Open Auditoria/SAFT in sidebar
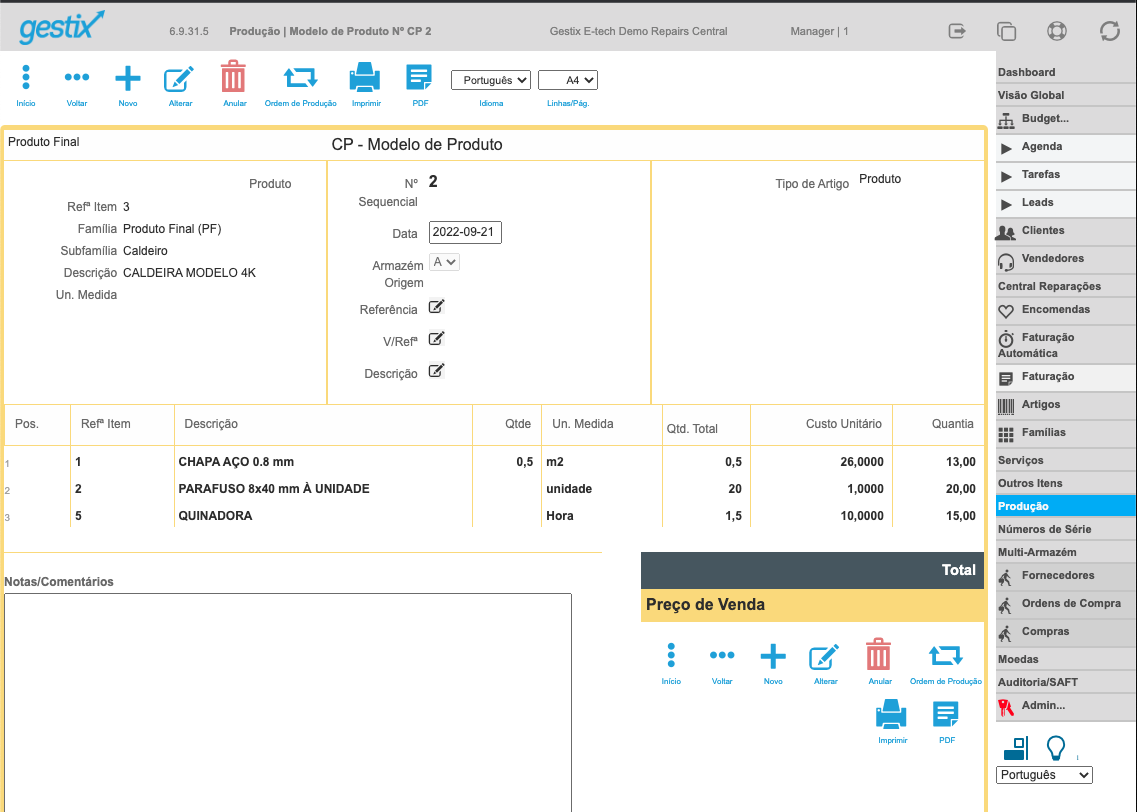This screenshot has height=812, width=1137. (x=1065, y=682)
